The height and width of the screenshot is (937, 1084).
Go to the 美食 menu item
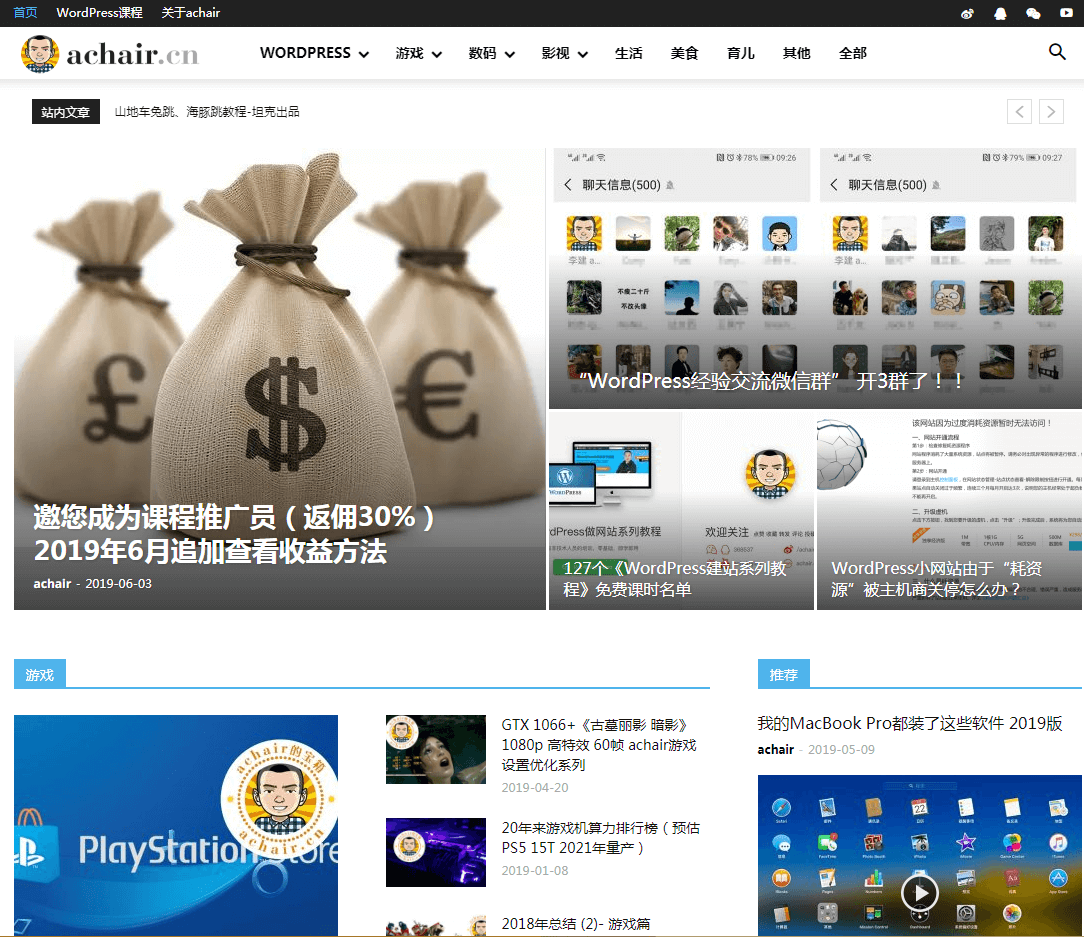point(685,53)
